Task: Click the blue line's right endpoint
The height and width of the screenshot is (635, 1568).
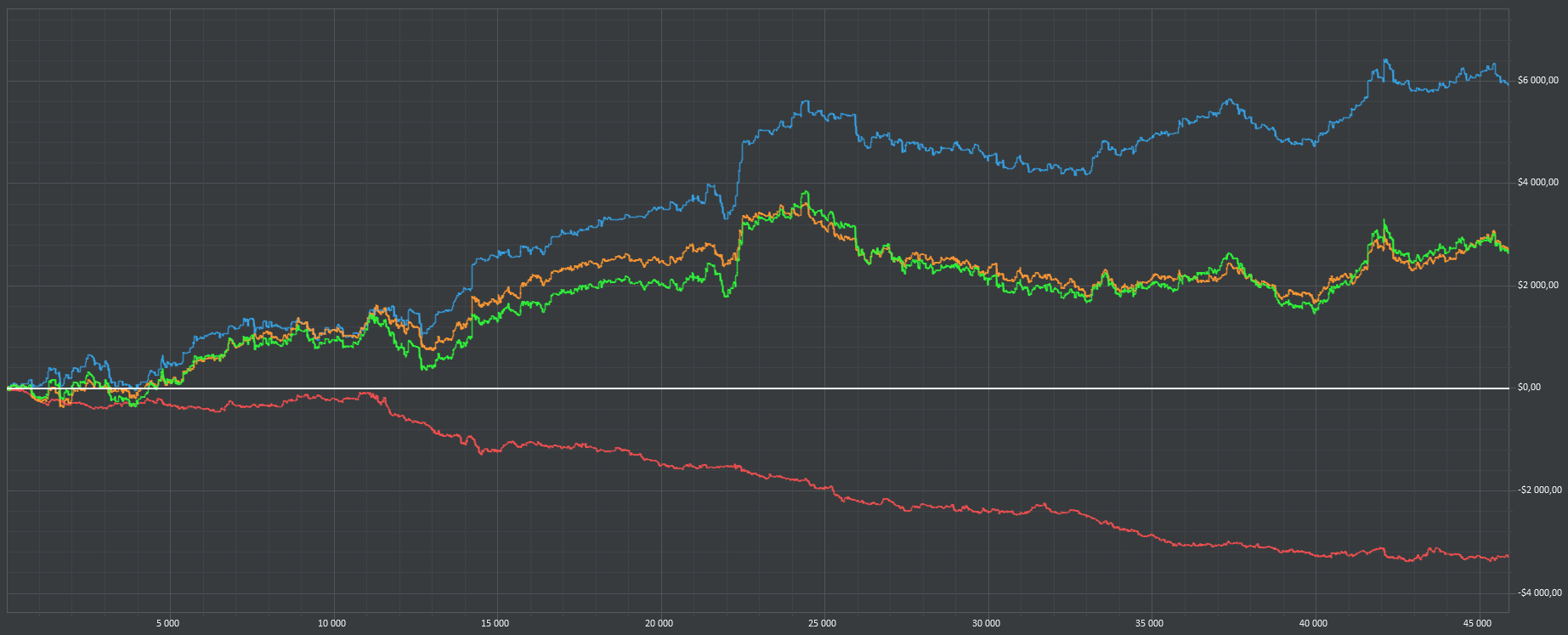Action: point(1508,84)
